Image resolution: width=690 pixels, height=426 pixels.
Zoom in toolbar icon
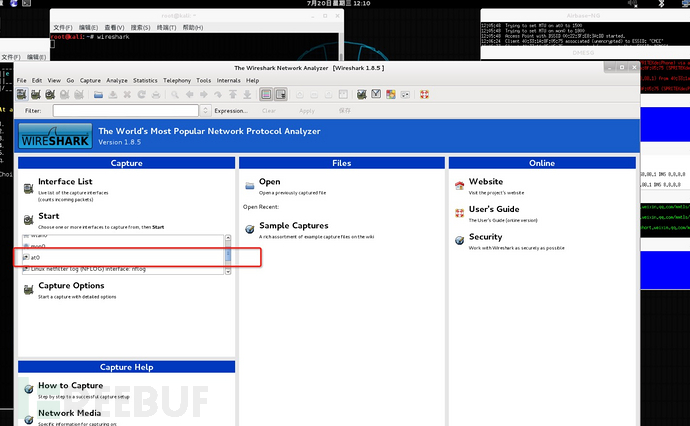(x=300, y=95)
